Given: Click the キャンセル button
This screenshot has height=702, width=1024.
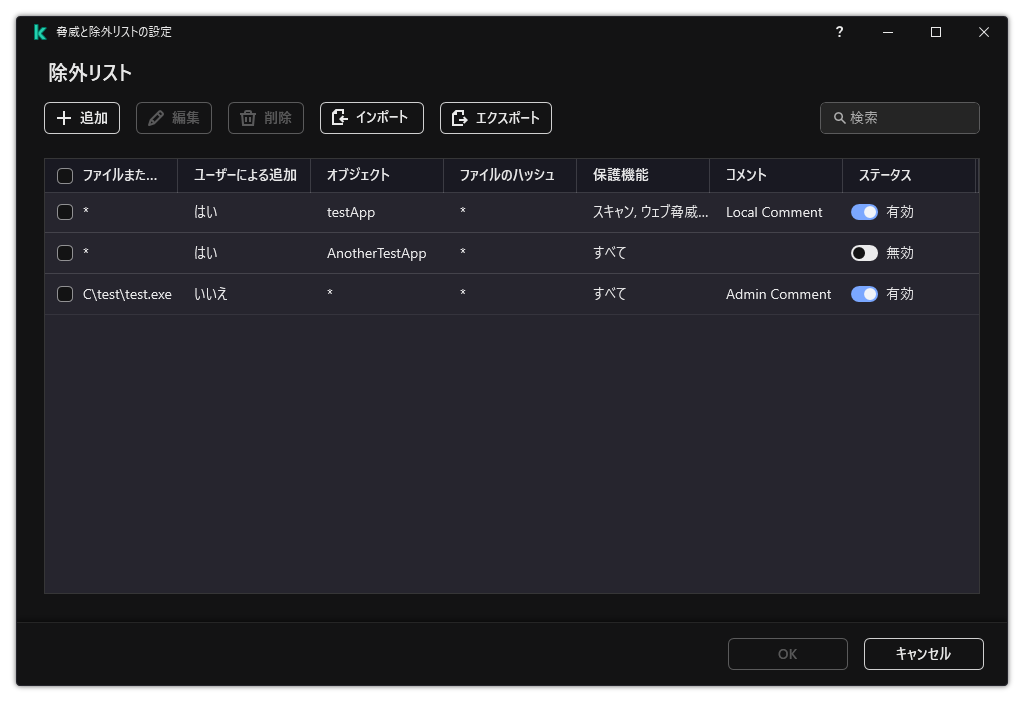Looking at the screenshot, I should click(923, 653).
